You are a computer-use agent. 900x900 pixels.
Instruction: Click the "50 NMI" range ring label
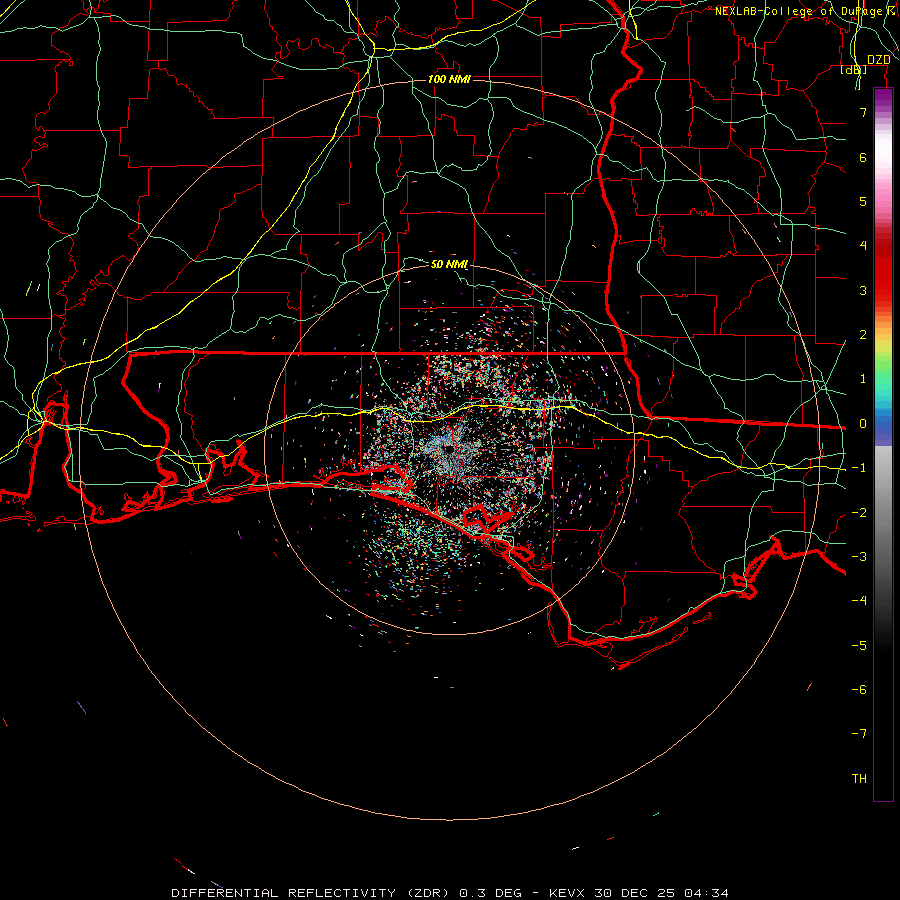pyautogui.click(x=449, y=265)
